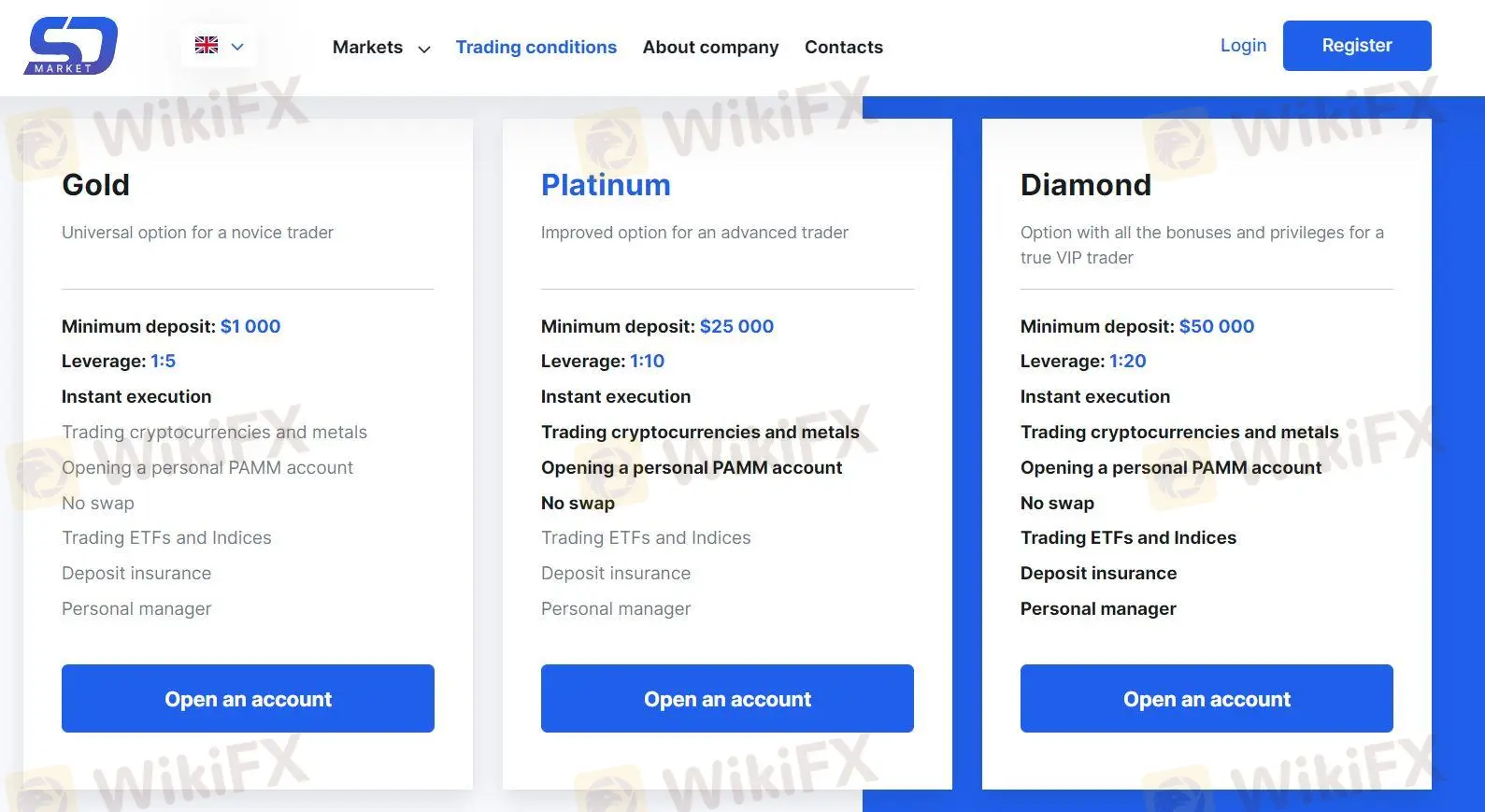Click the Register button
The image size is (1485, 812).
coord(1356,45)
